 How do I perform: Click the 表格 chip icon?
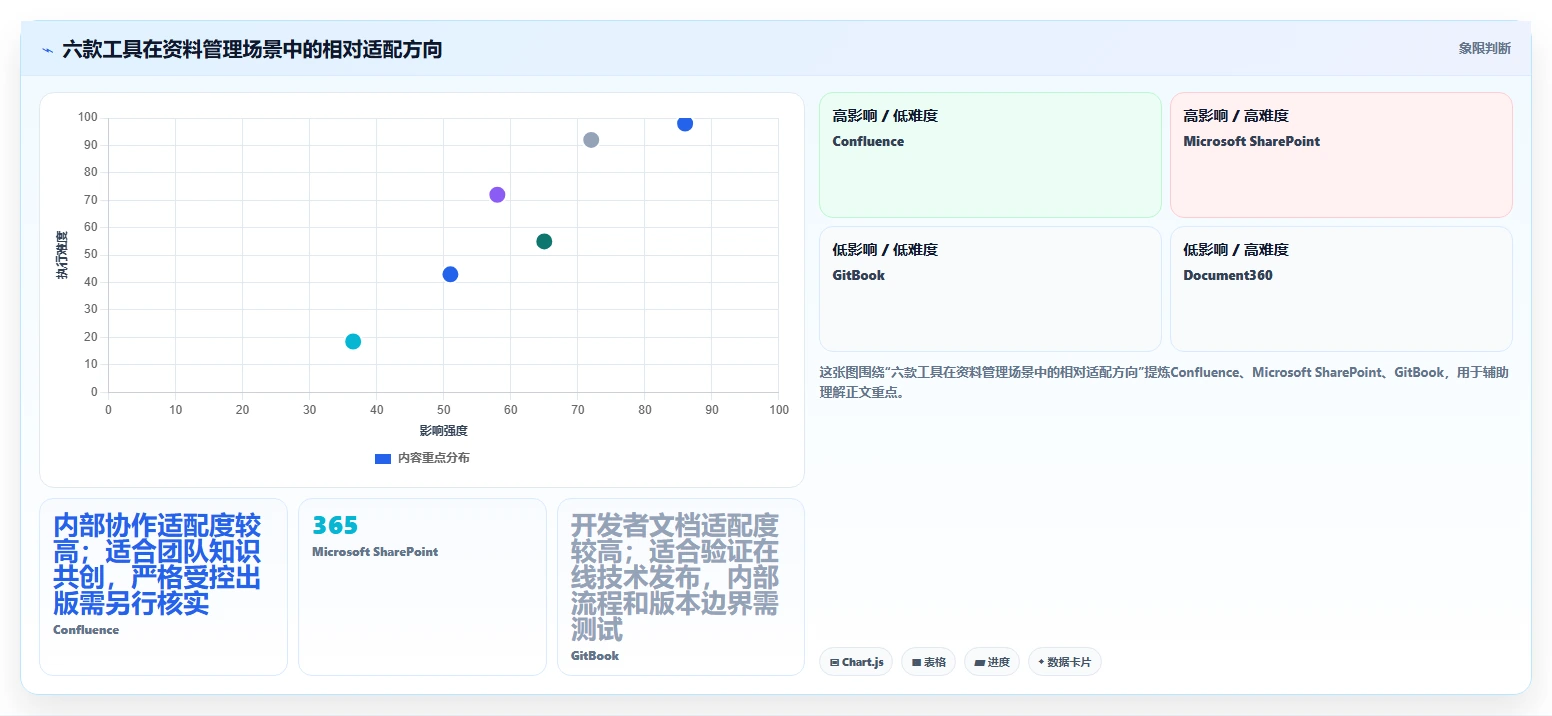point(916,663)
